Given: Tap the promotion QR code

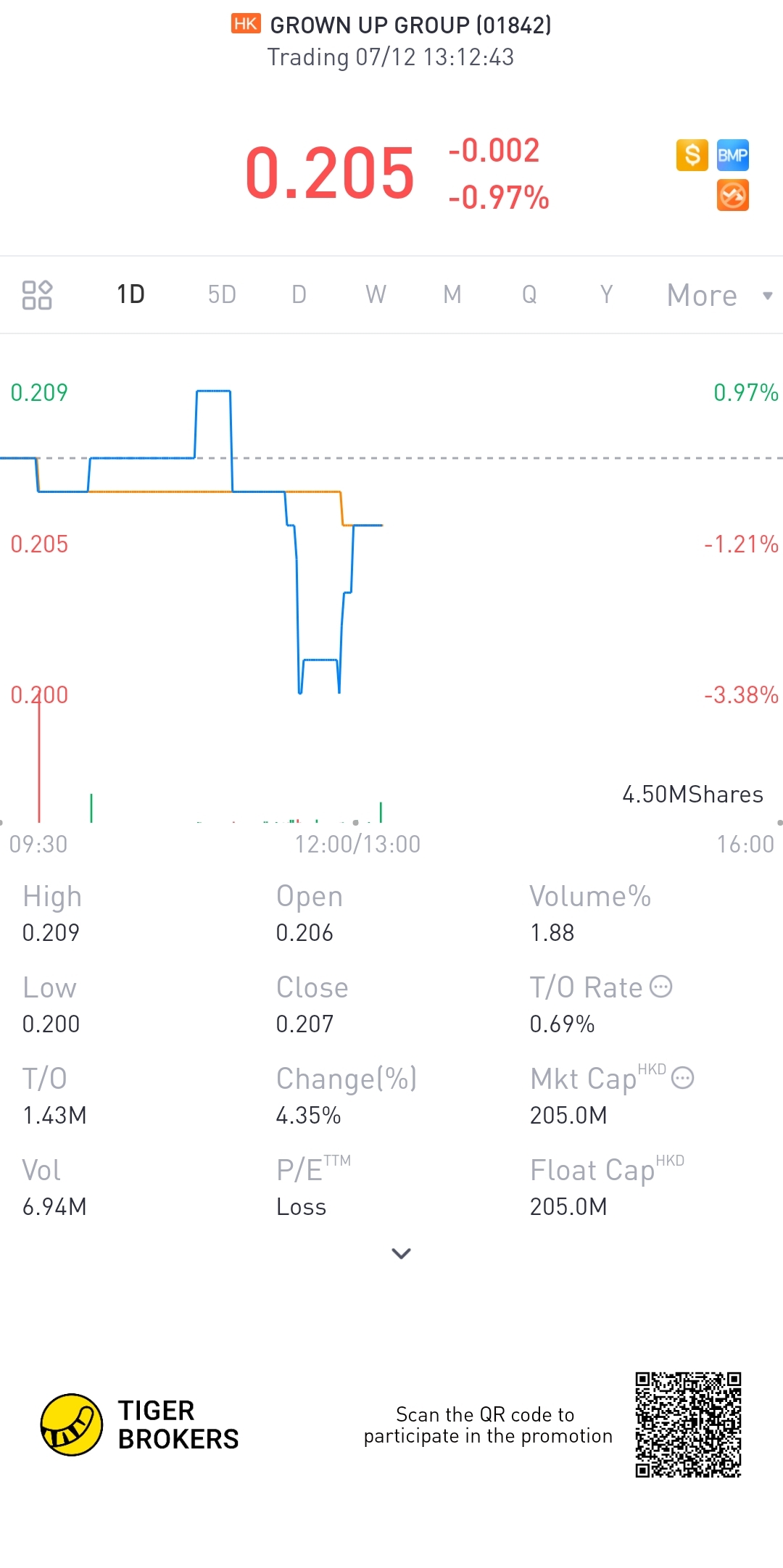Looking at the screenshot, I should 688,1424.
